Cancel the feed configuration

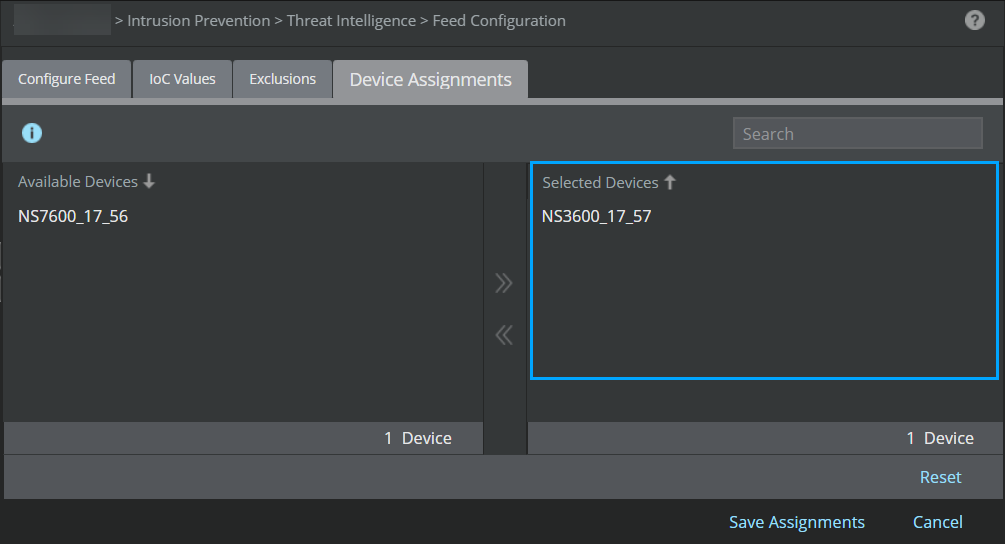[938, 522]
